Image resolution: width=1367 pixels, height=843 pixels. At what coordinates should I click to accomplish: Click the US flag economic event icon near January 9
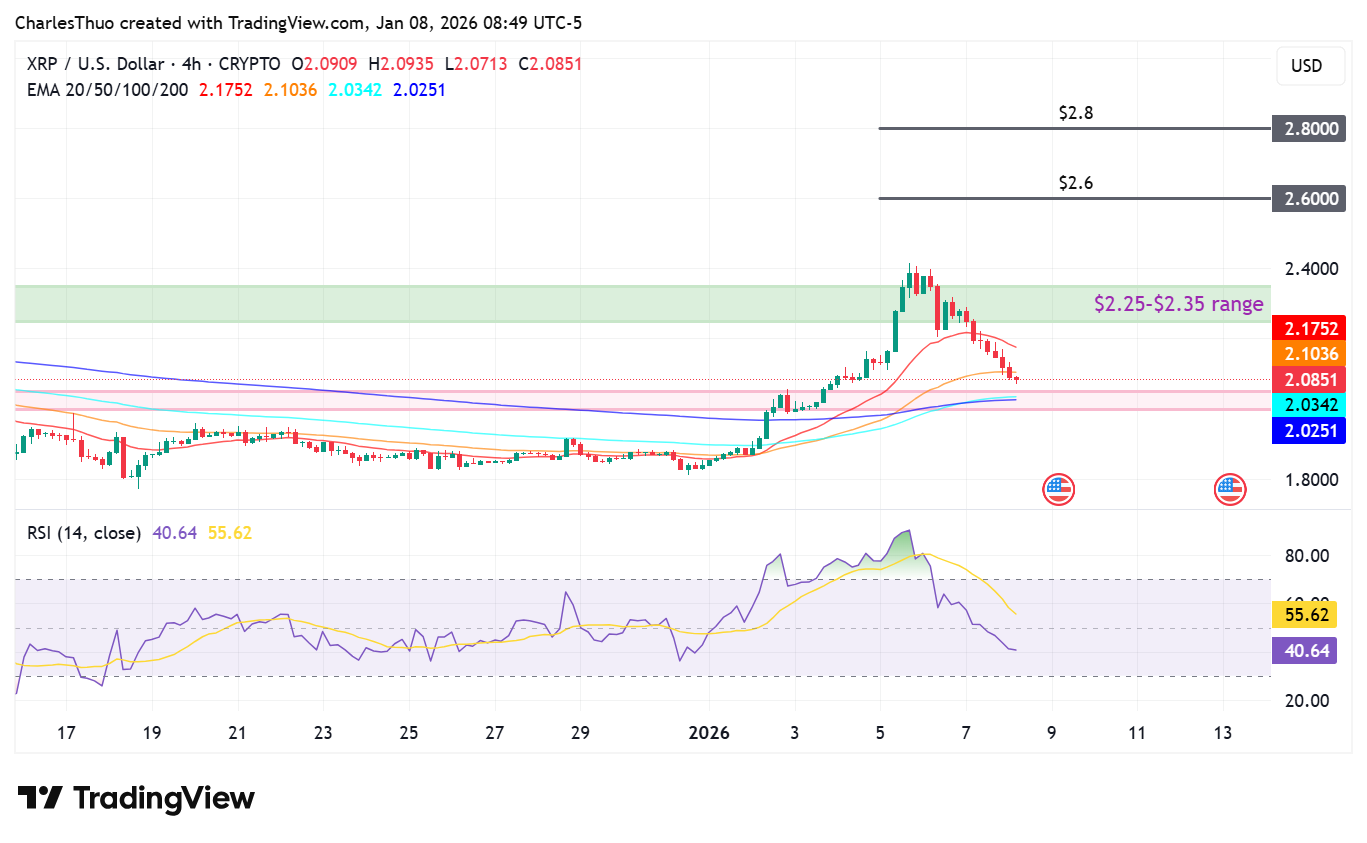pyautogui.click(x=1057, y=489)
